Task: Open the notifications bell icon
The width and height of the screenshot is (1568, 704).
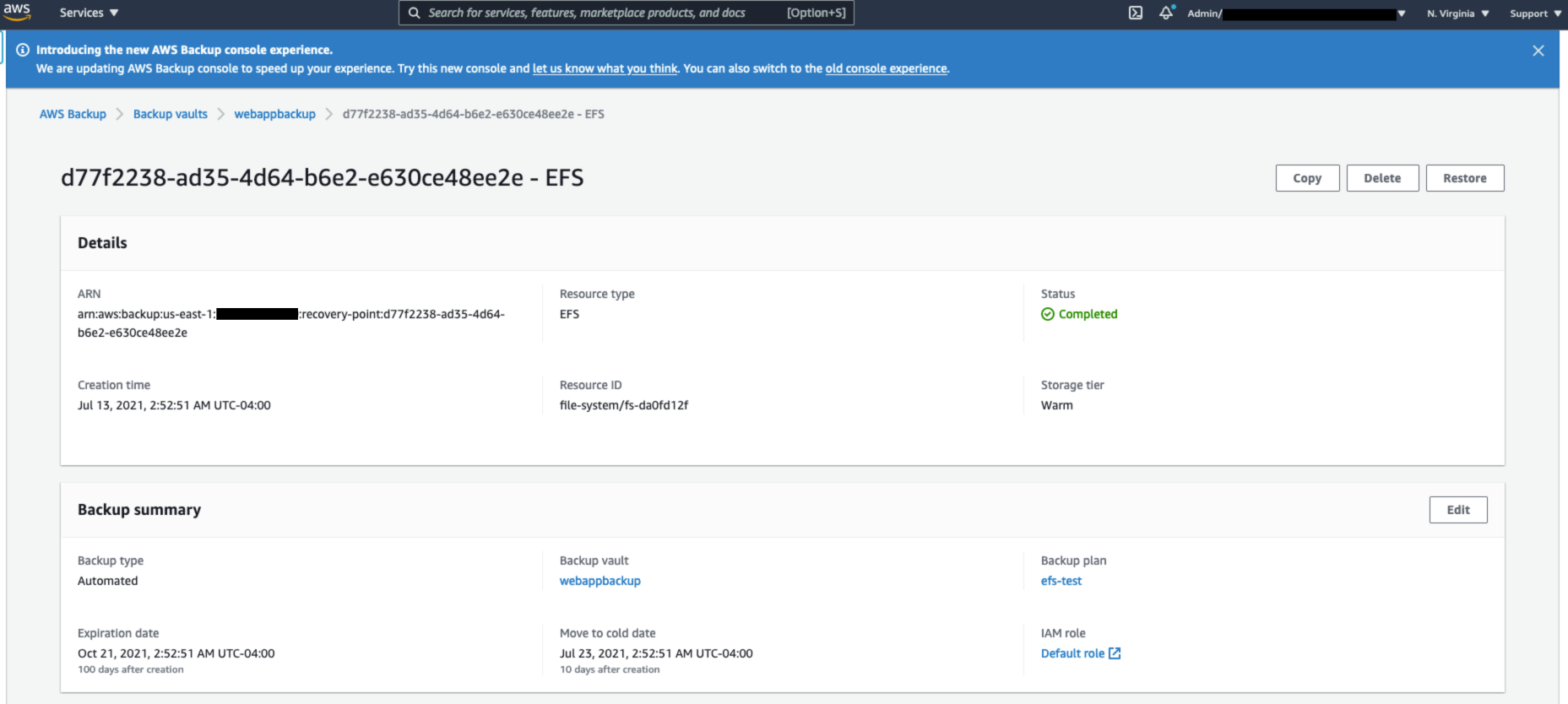Action: (1166, 13)
